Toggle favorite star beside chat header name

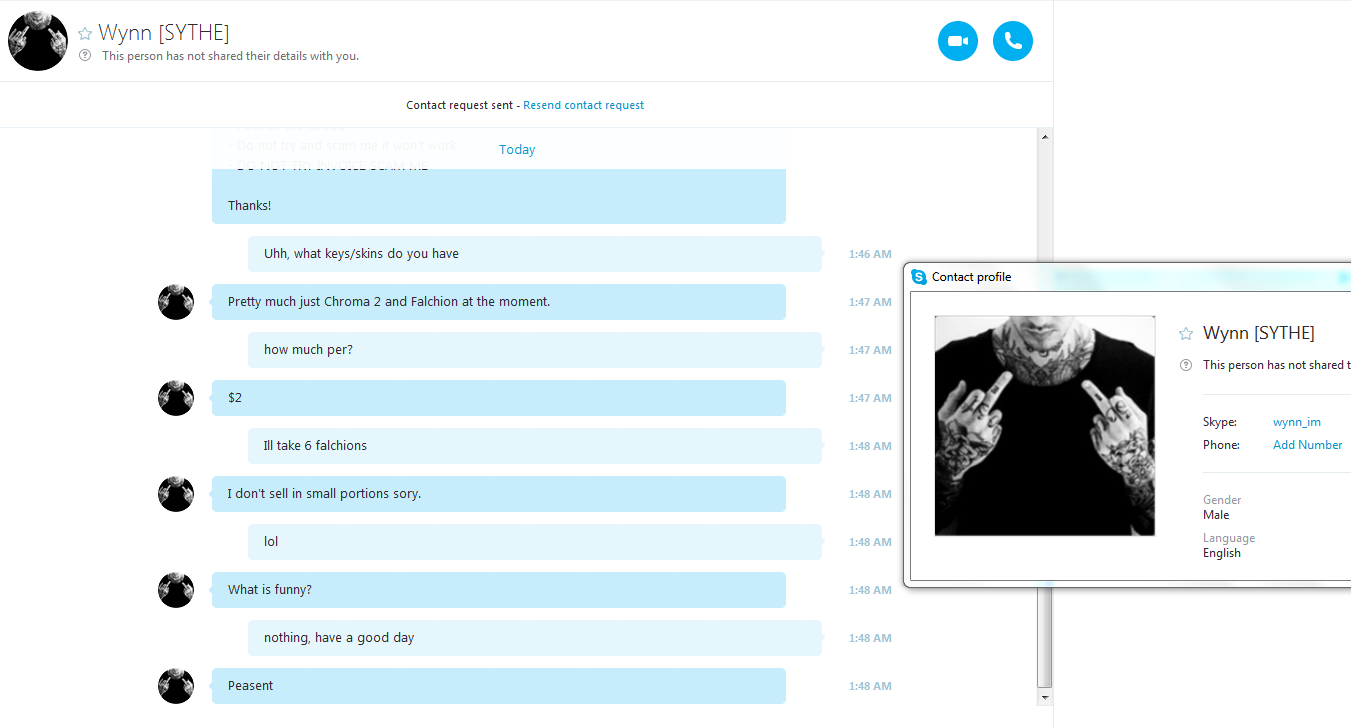click(x=85, y=34)
